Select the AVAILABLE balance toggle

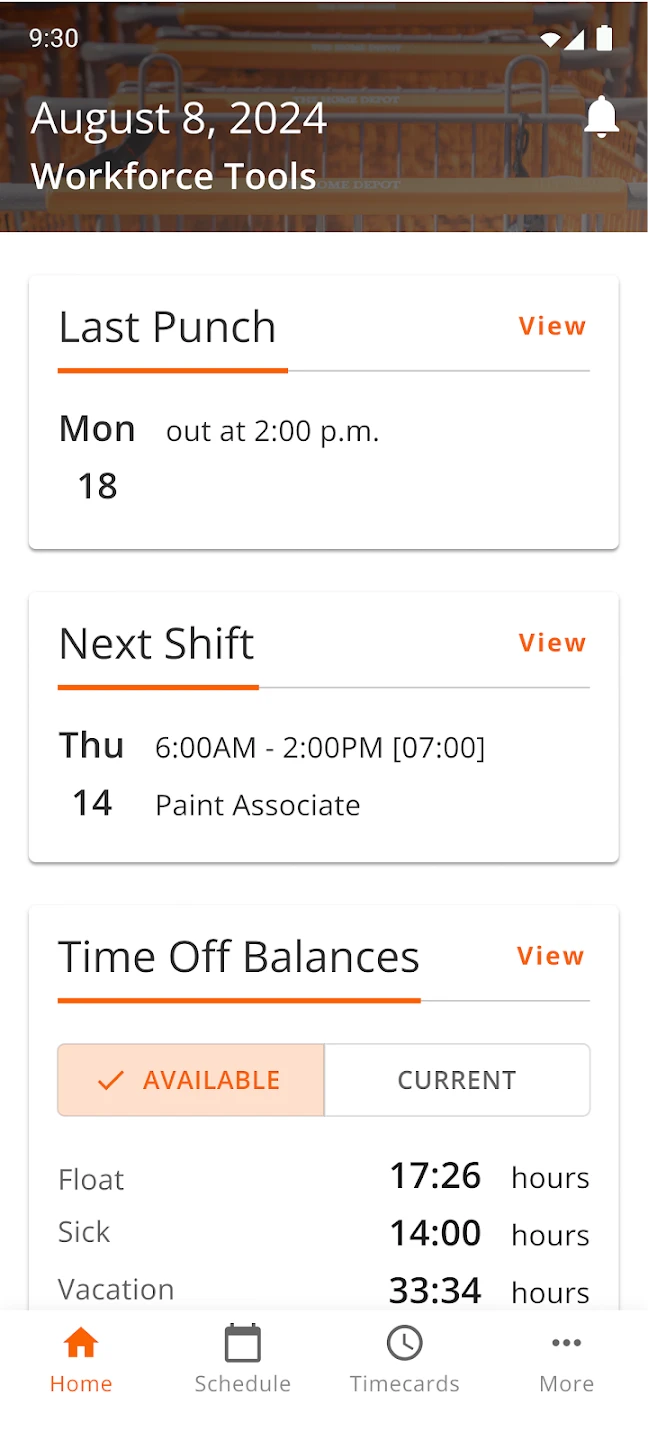[191, 1080]
